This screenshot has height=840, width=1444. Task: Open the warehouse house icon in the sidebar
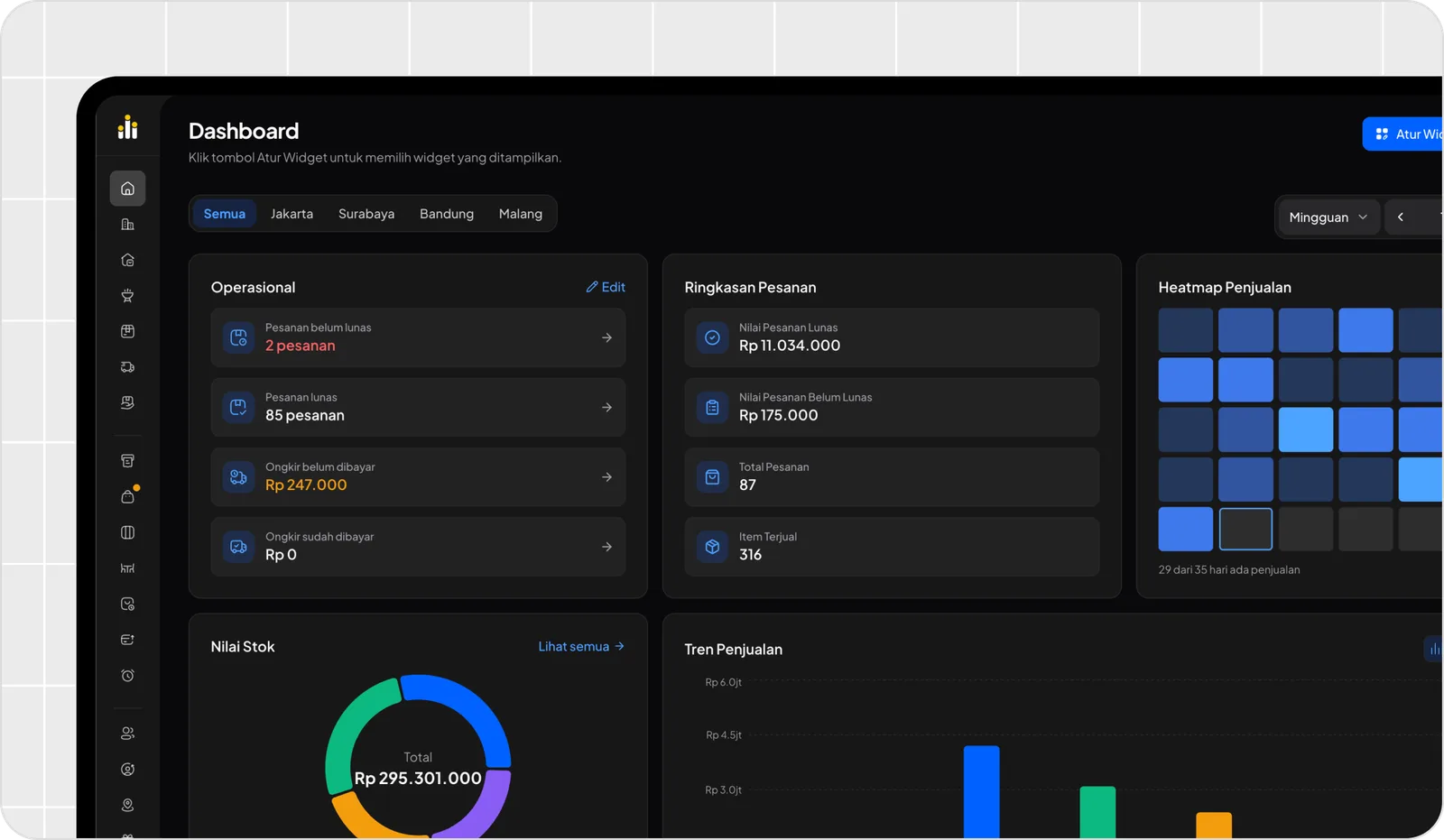(x=127, y=260)
